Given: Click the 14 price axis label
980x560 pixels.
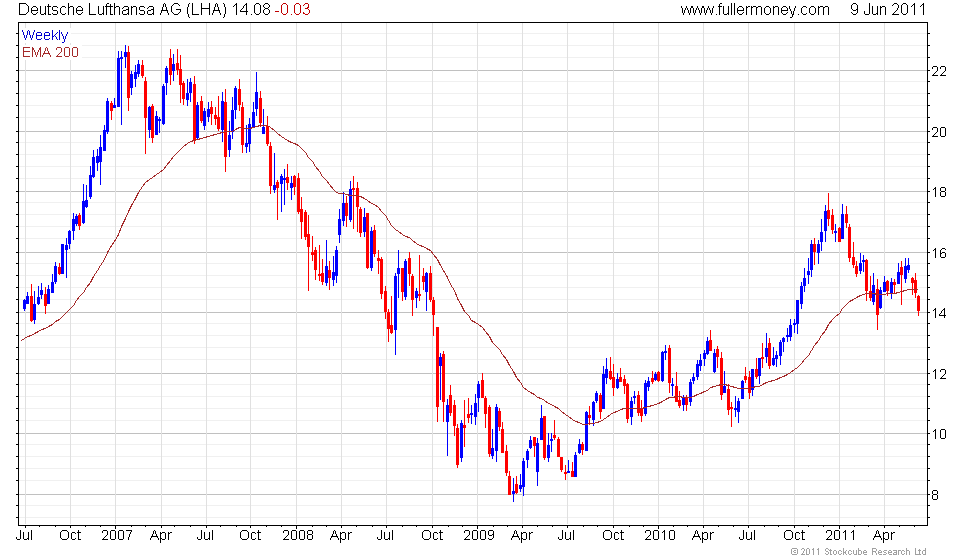Looking at the screenshot, I should [x=939, y=313].
